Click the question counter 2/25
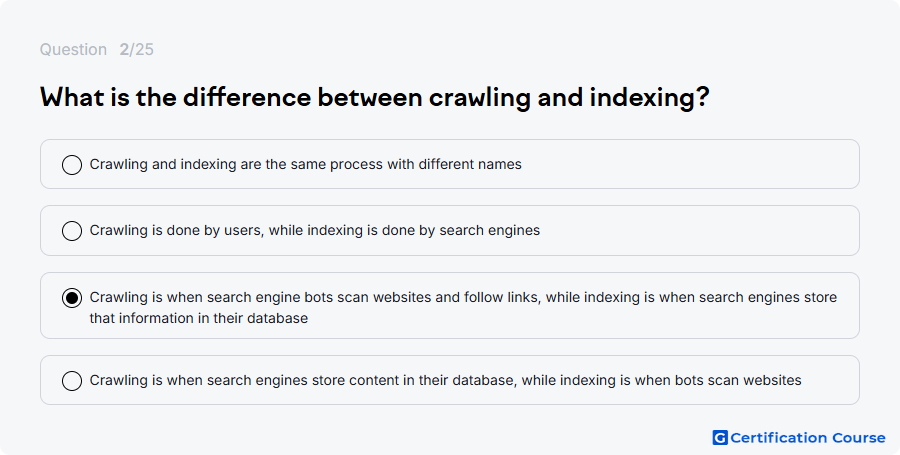 pos(137,49)
